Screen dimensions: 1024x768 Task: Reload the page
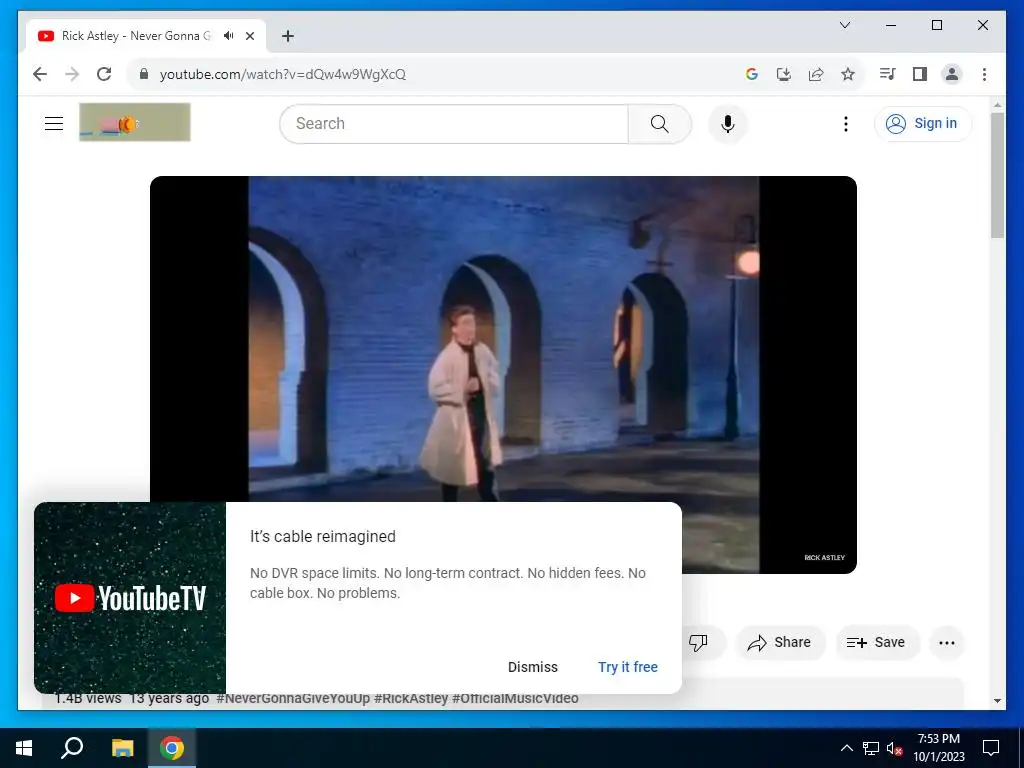tap(104, 74)
